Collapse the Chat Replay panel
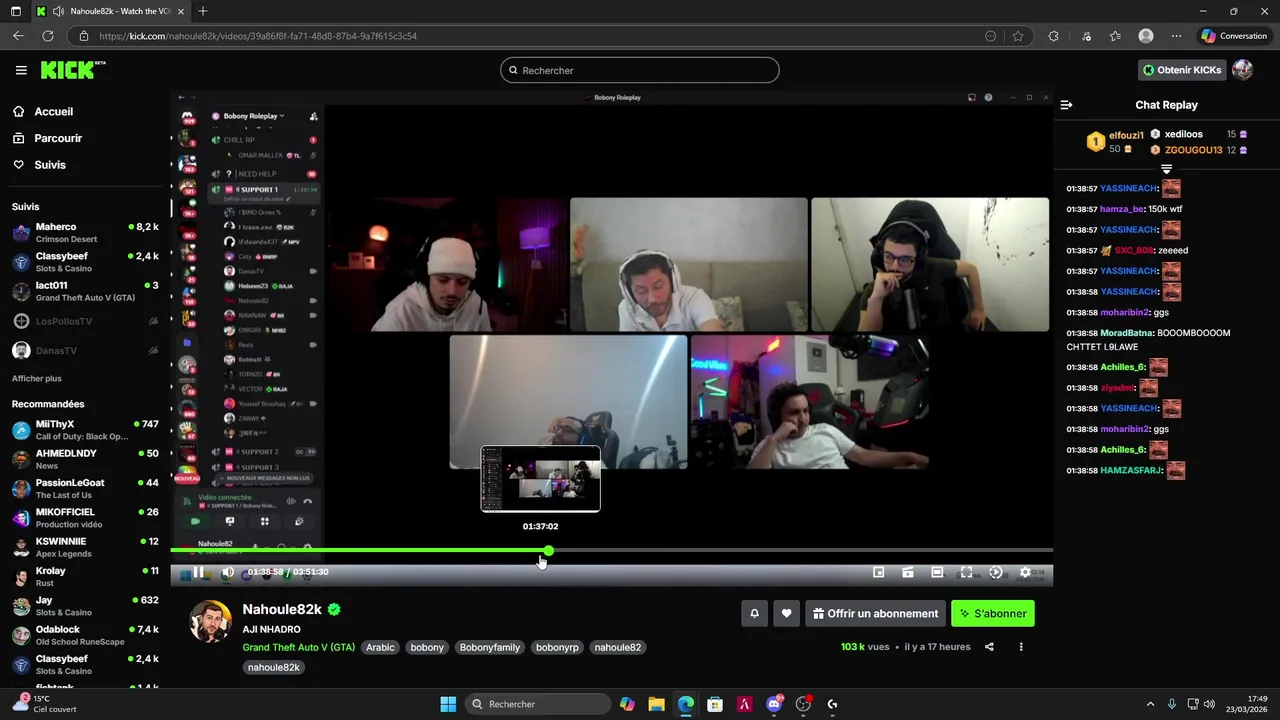The image size is (1280, 720). (x=1066, y=105)
